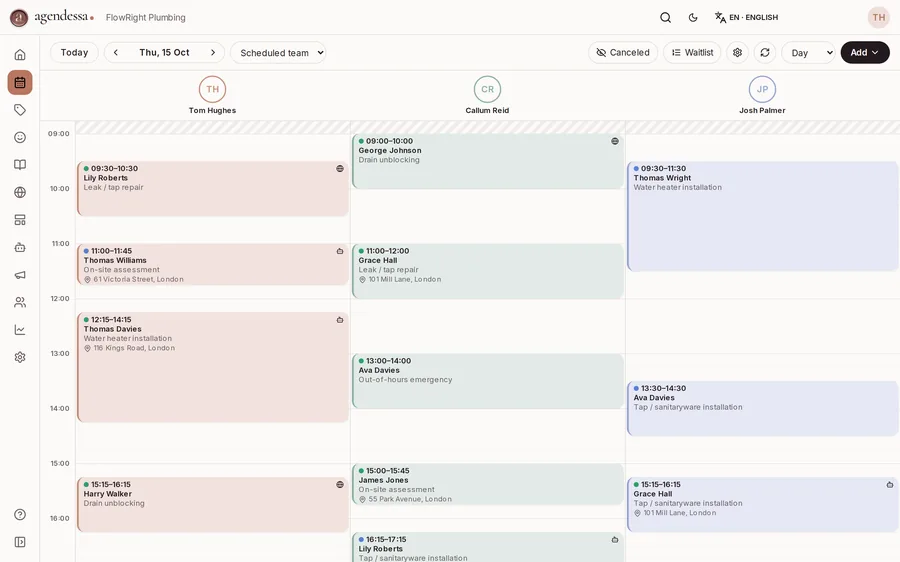Image resolution: width=900 pixels, height=562 pixels.
Task: Expand the sidebar using panel toggle icon
Action: click(x=20, y=542)
